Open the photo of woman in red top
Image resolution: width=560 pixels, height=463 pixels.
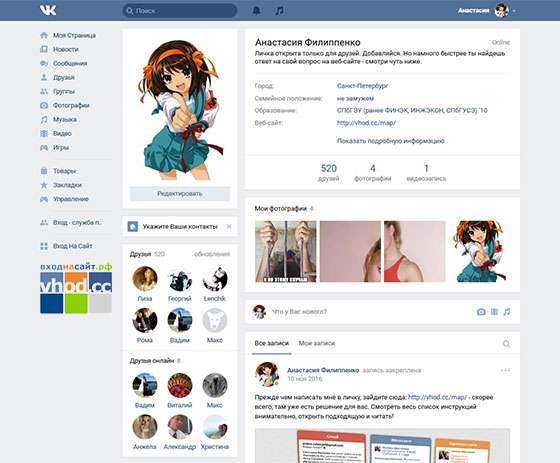pyautogui.click(x=415, y=252)
